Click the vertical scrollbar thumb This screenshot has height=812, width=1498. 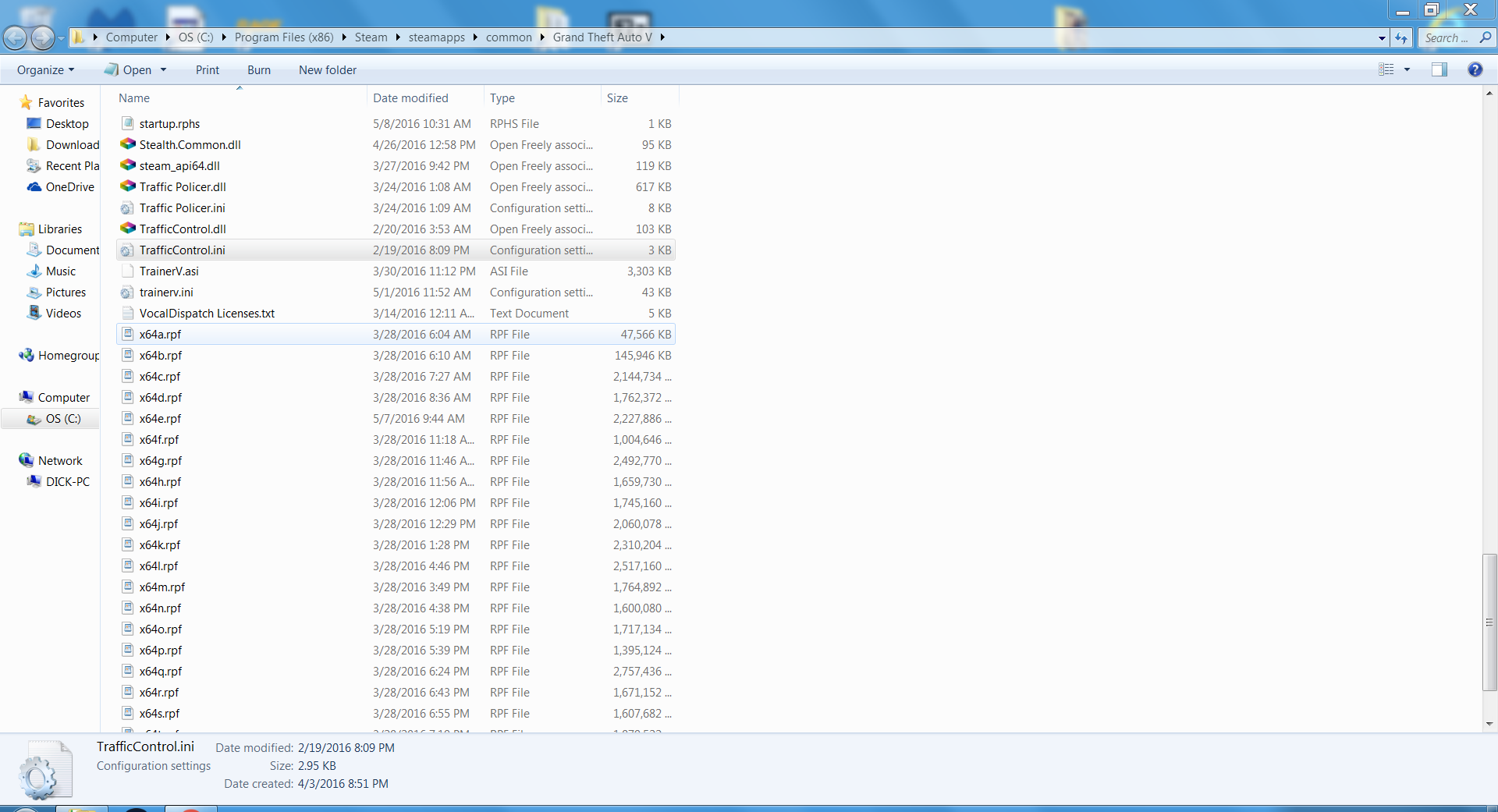click(x=1489, y=622)
